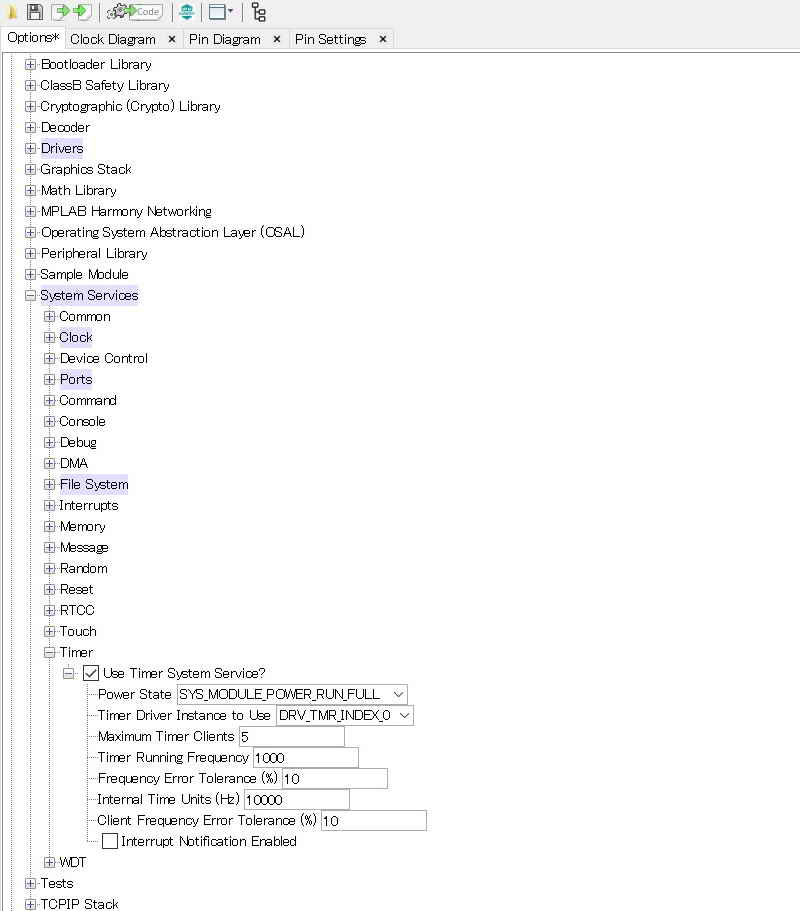
Task: Expand the Bootloader Library node
Action: (x=30, y=64)
